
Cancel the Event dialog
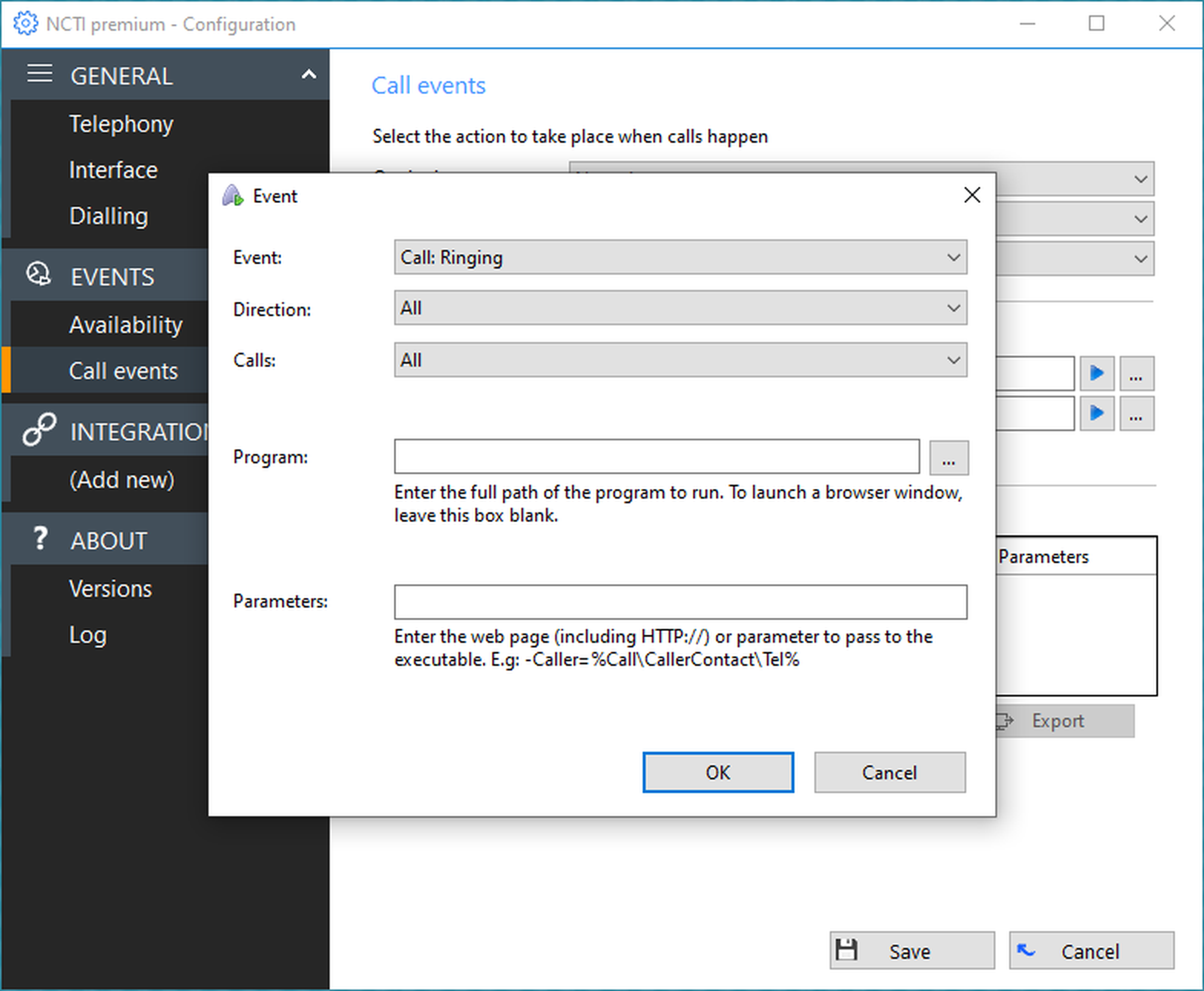pos(889,772)
